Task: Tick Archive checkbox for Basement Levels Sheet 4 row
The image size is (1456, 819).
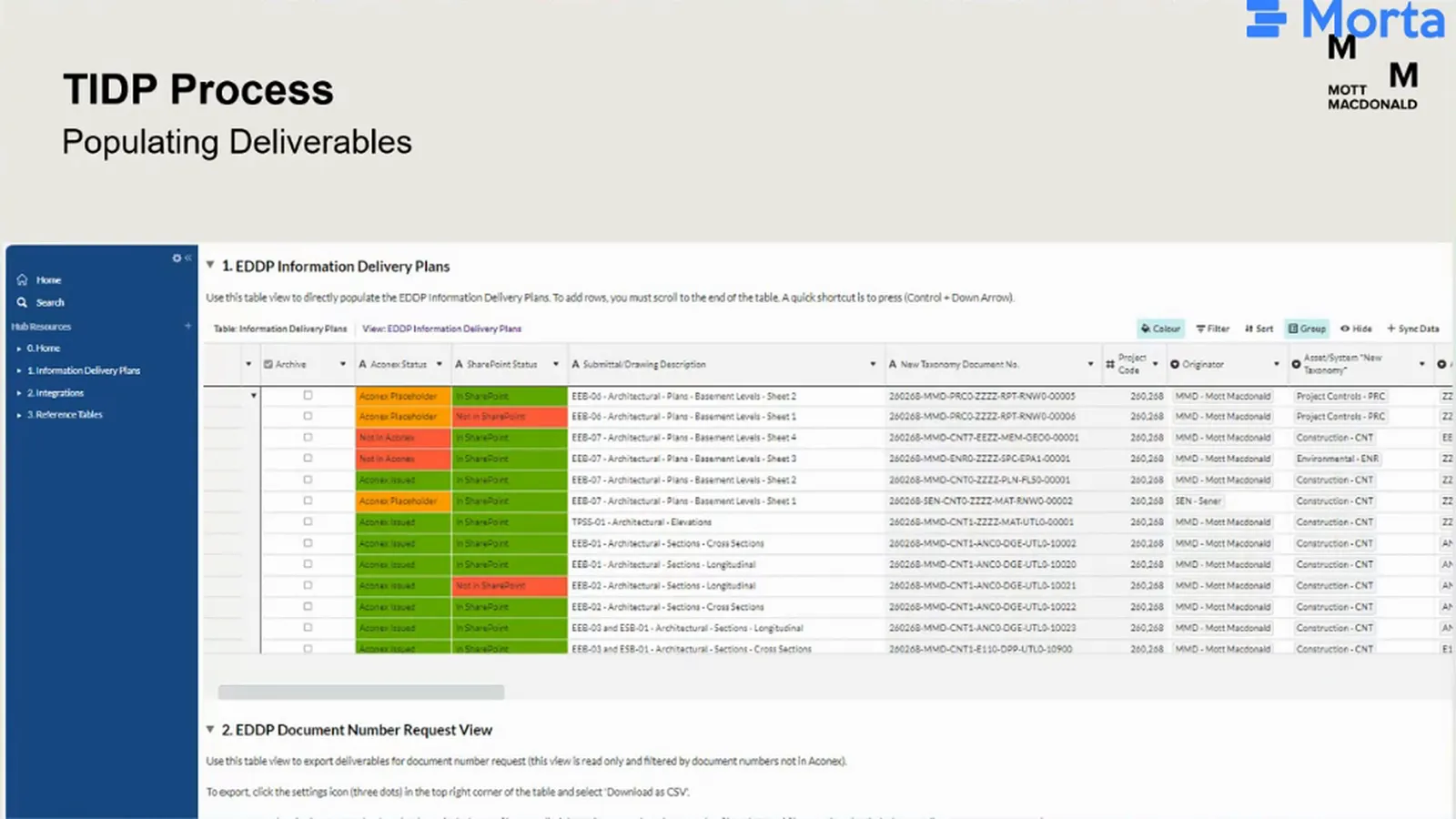Action: [x=308, y=437]
